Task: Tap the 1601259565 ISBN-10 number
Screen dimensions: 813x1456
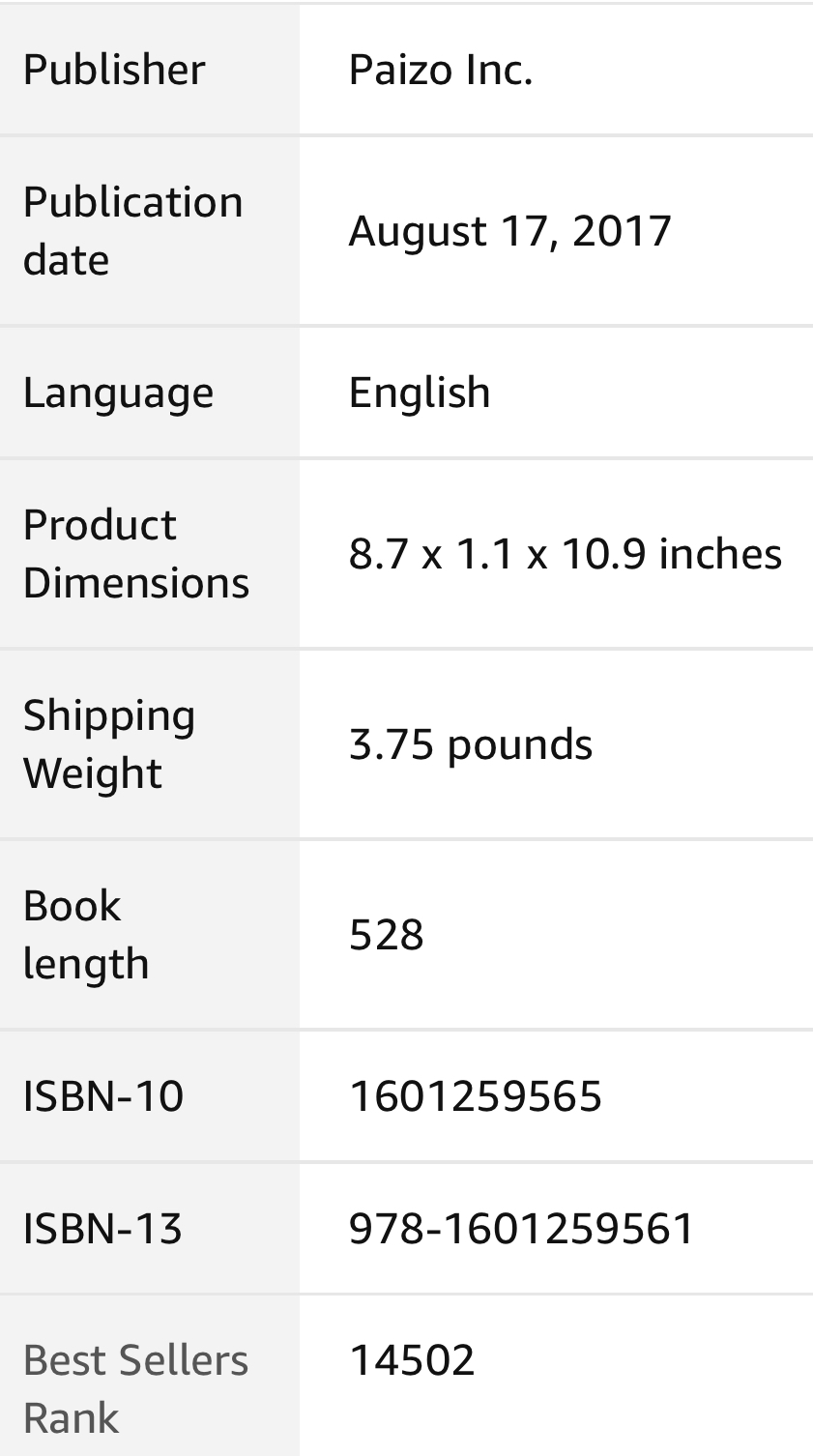Action: [476, 1096]
